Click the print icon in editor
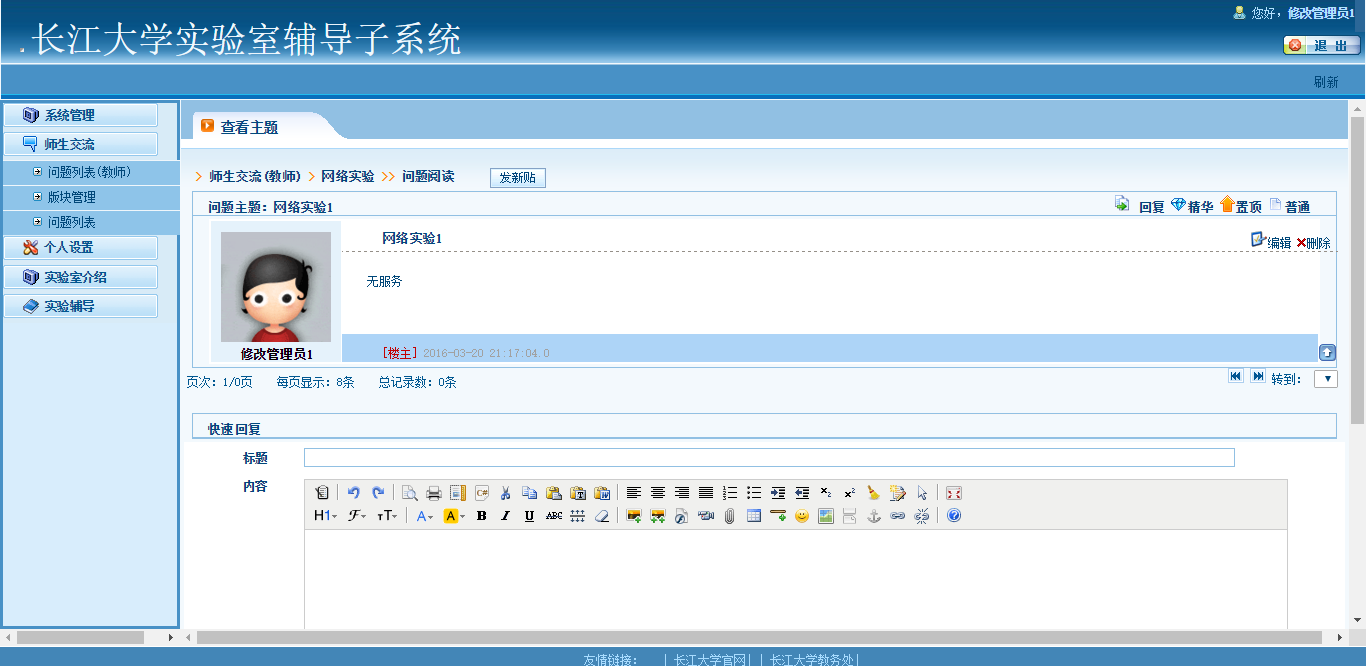The height and width of the screenshot is (671, 1366). pyautogui.click(x=434, y=493)
